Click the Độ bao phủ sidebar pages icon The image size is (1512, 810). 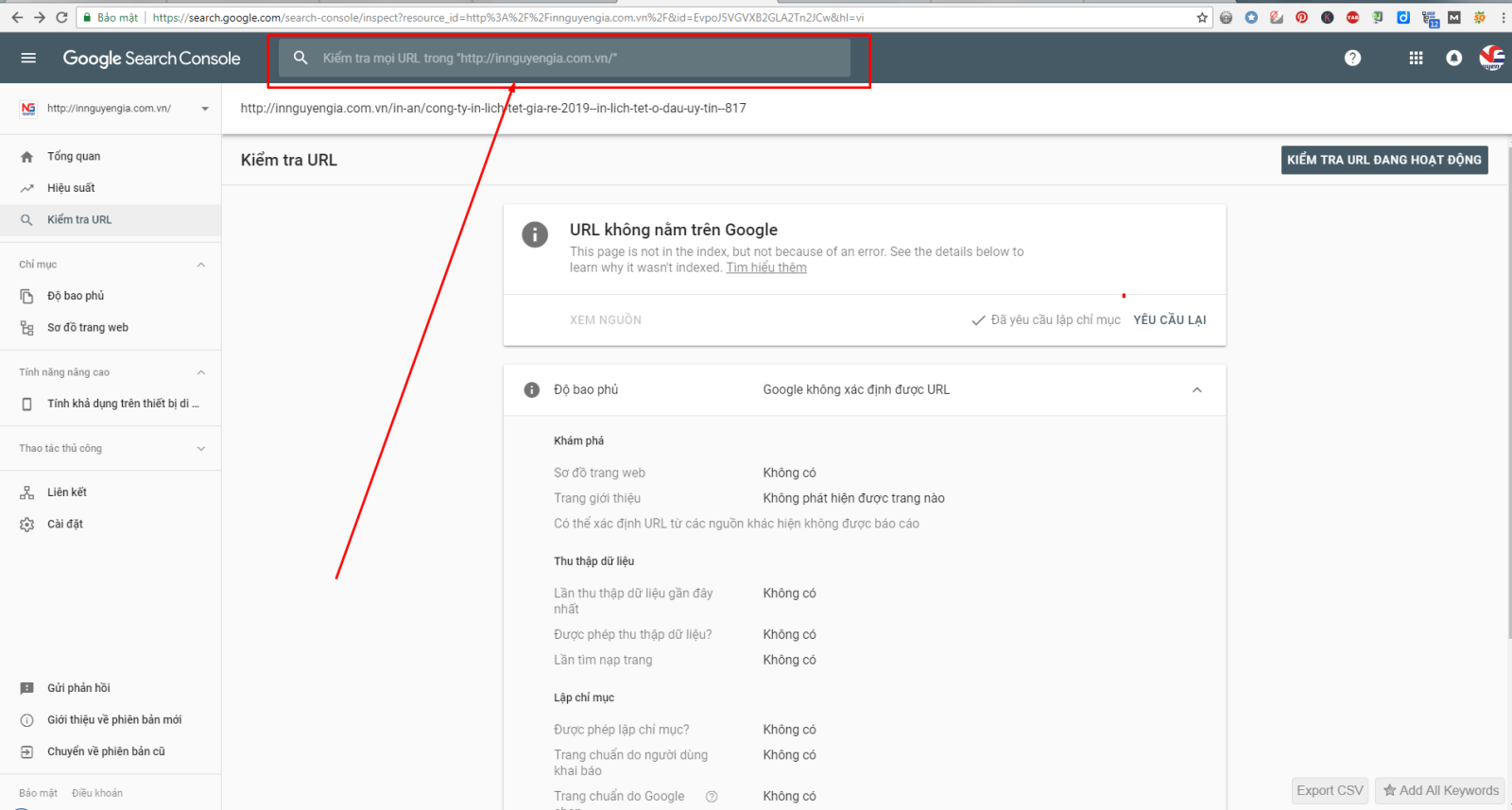[x=26, y=296]
